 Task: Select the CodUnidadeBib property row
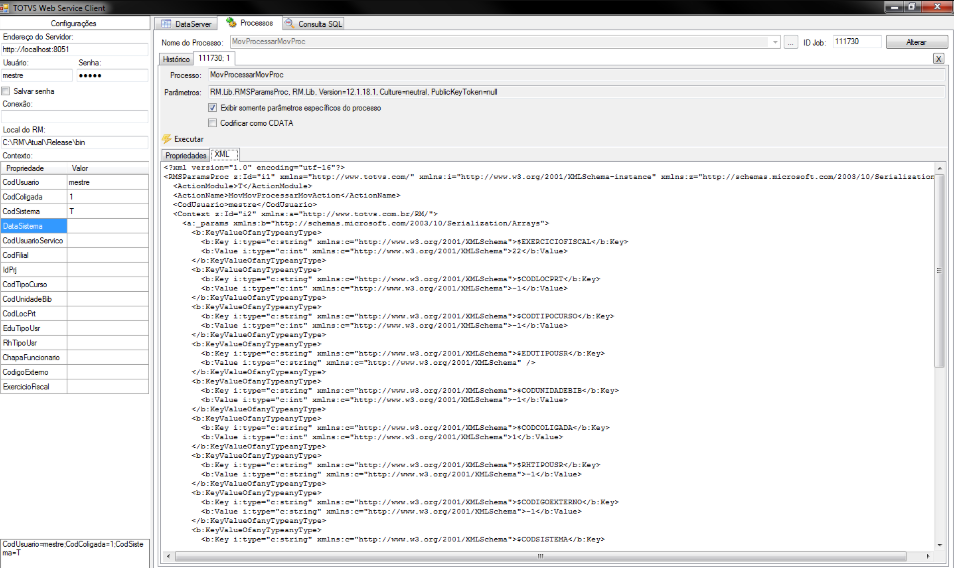(x=74, y=299)
